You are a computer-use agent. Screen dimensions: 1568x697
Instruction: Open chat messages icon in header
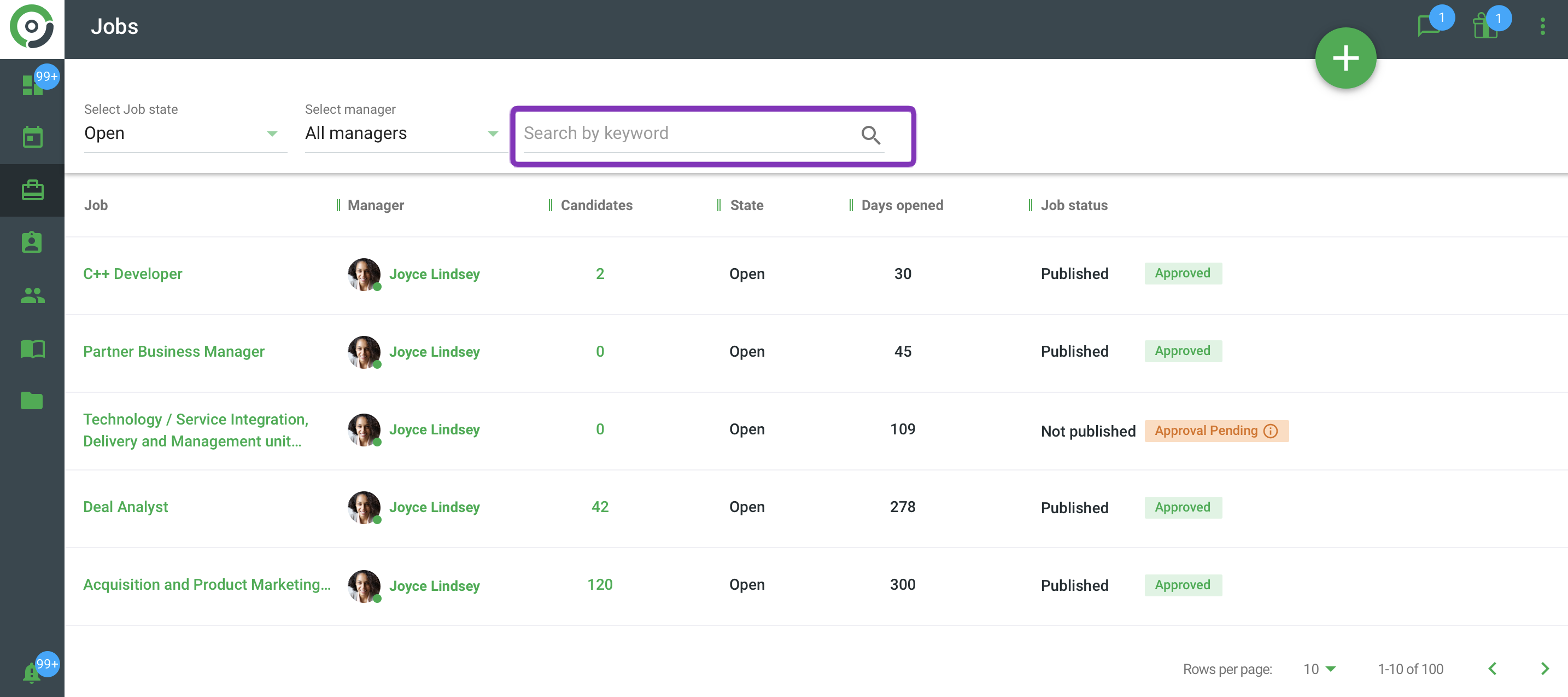point(1429,26)
